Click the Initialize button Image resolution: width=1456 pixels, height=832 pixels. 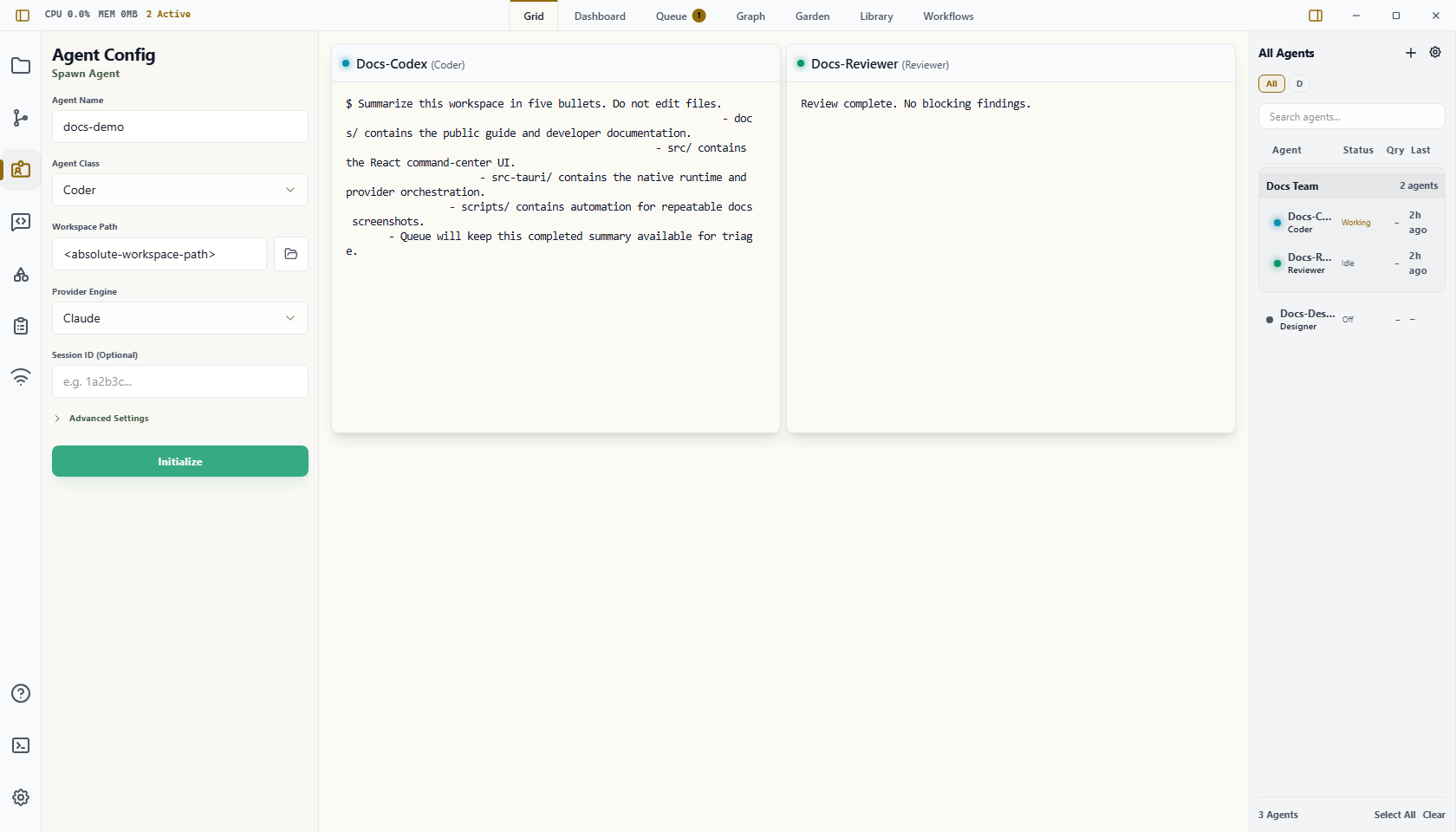point(180,461)
